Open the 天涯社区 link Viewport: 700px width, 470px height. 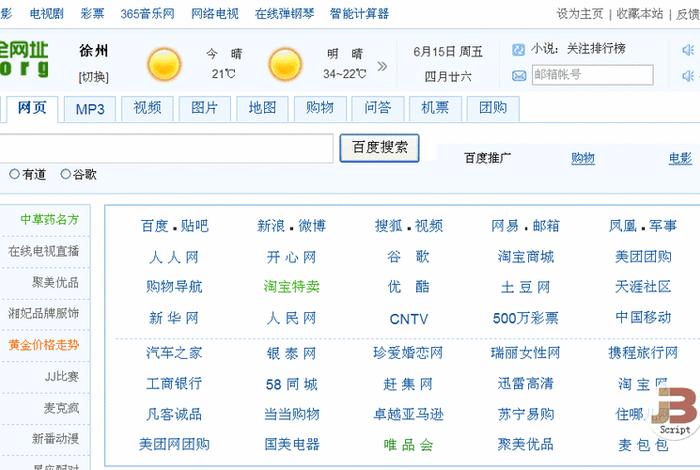point(643,287)
